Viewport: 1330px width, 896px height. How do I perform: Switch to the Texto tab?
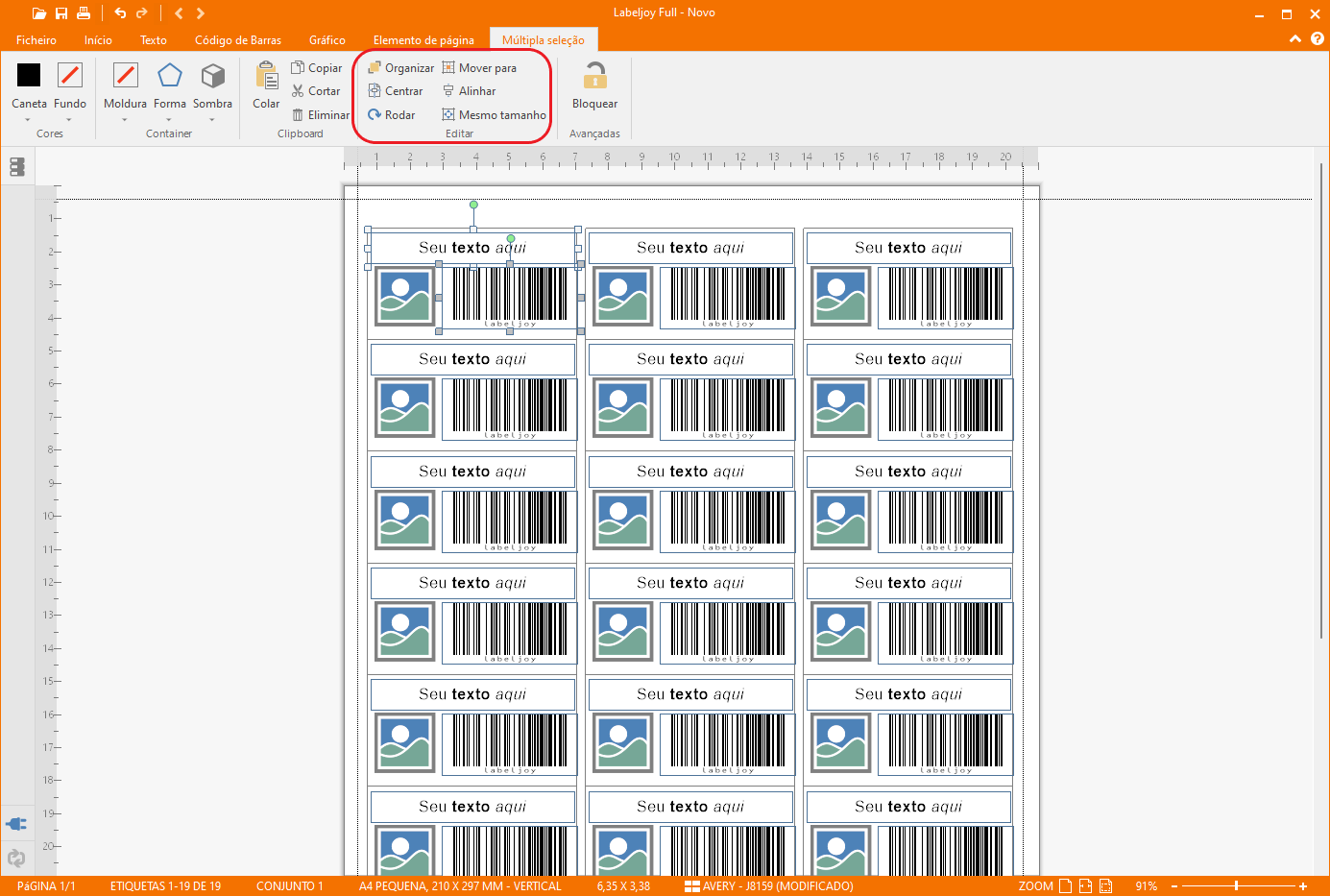tap(154, 40)
